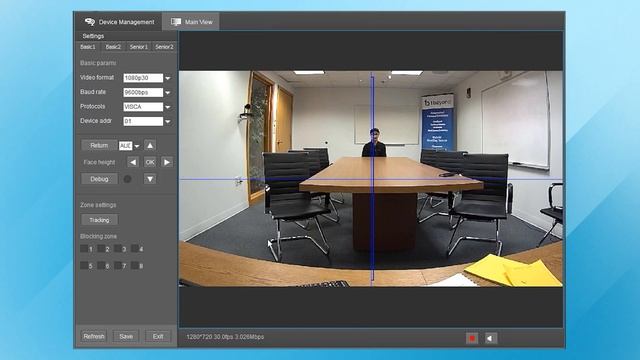640x360 pixels.
Task: Click the up arrow tilt icon
Action: click(x=150, y=145)
